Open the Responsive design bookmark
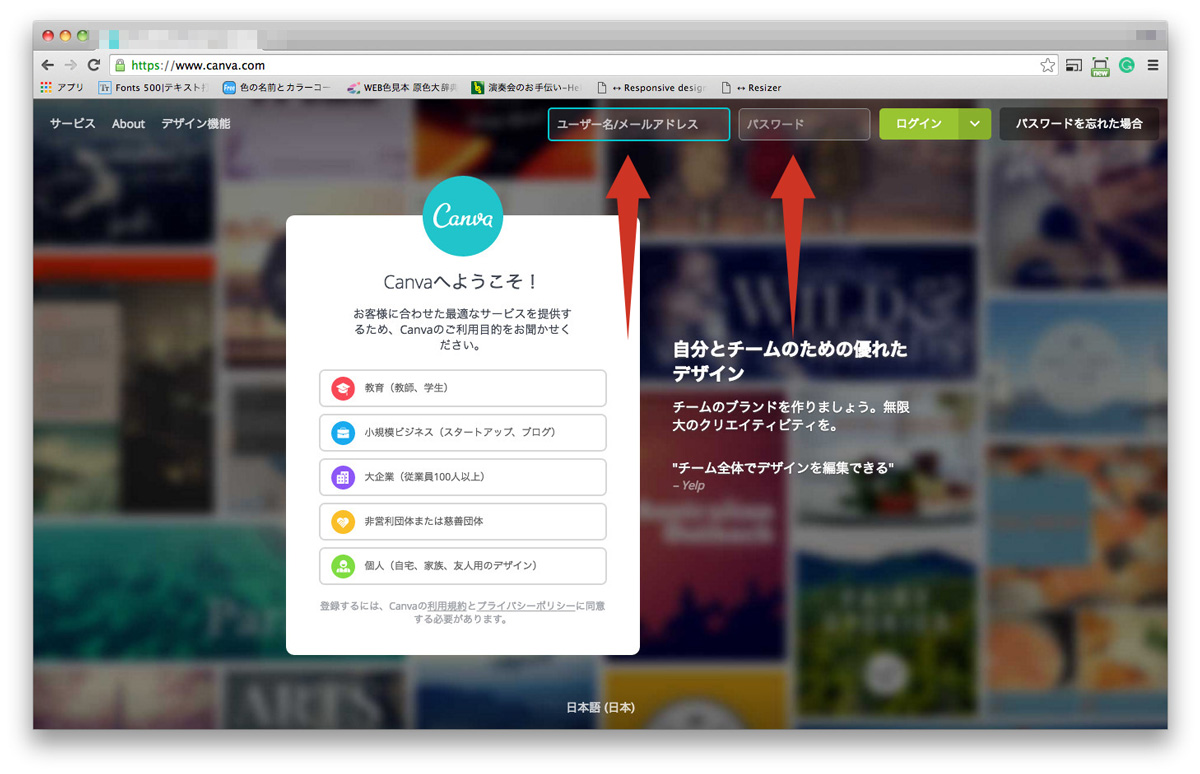 [x=651, y=88]
